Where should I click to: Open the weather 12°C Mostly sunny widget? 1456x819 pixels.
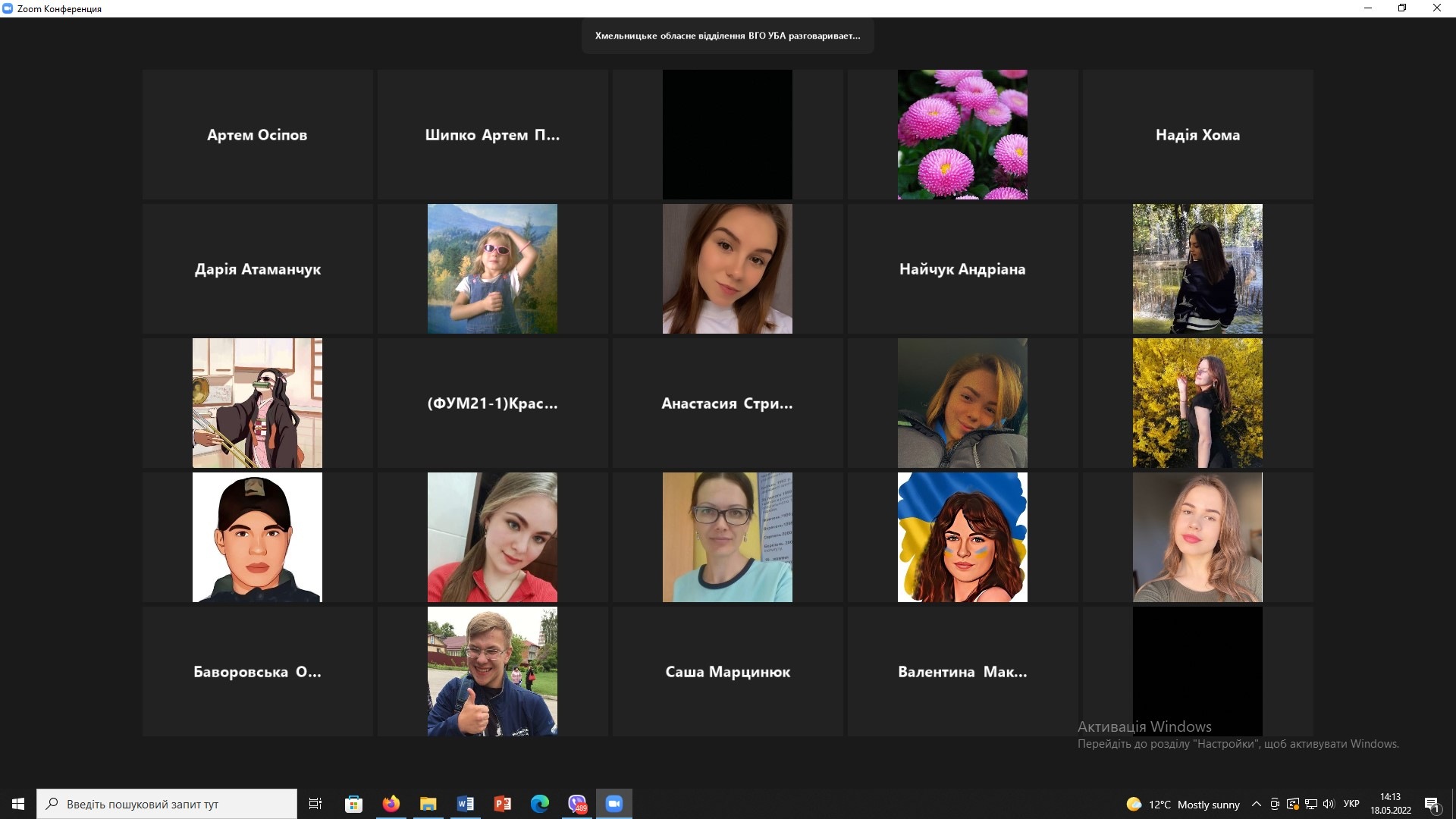pos(1183,804)
